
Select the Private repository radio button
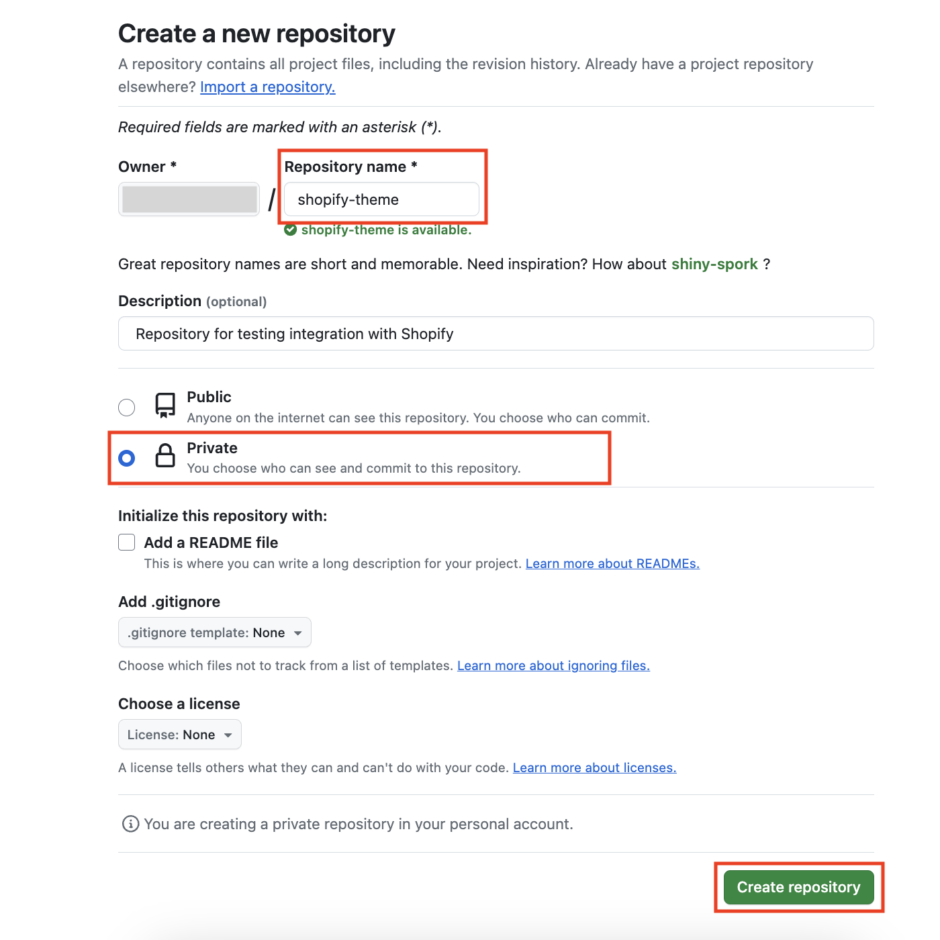tap(127, 457)
